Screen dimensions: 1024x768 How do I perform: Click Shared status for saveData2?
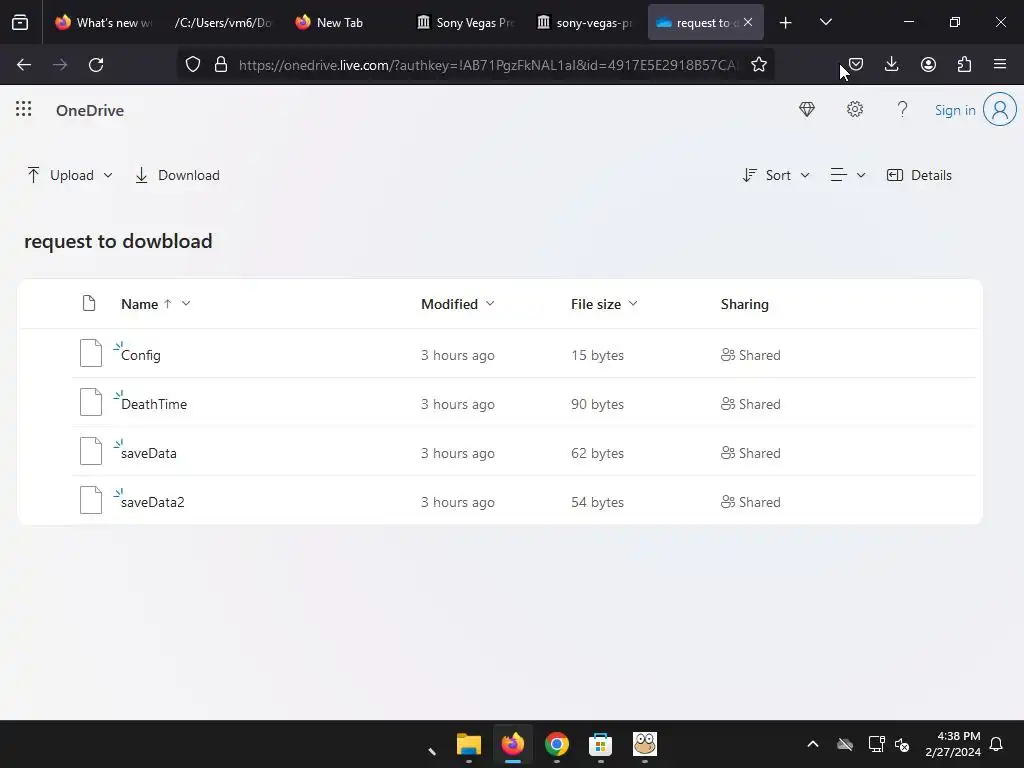tap(750, 502)
